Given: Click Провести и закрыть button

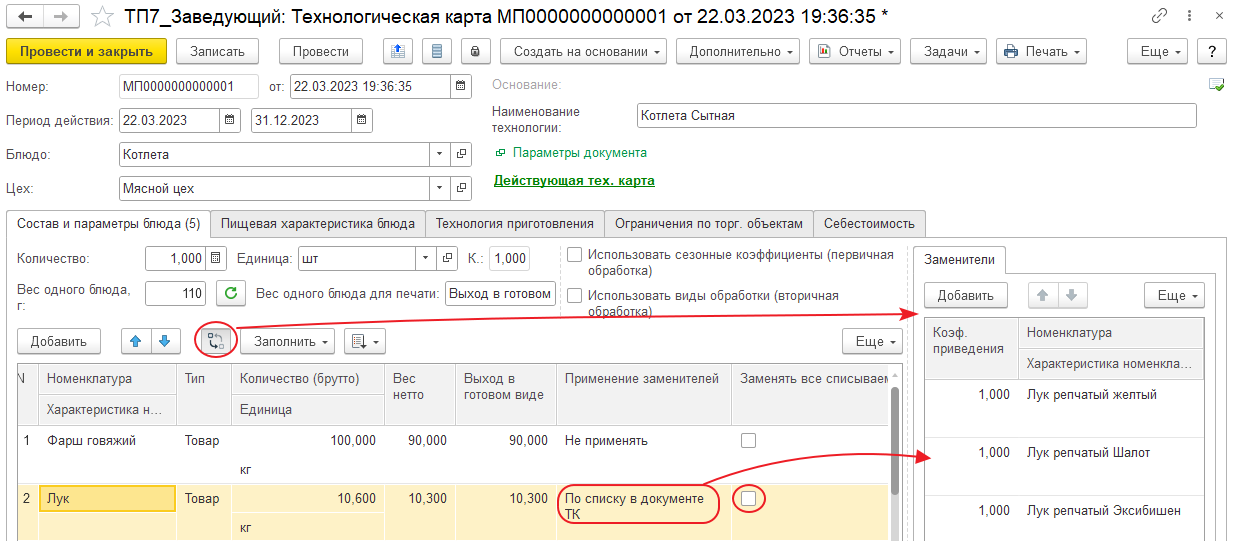Looking at the screenshot, I should 86,51.
